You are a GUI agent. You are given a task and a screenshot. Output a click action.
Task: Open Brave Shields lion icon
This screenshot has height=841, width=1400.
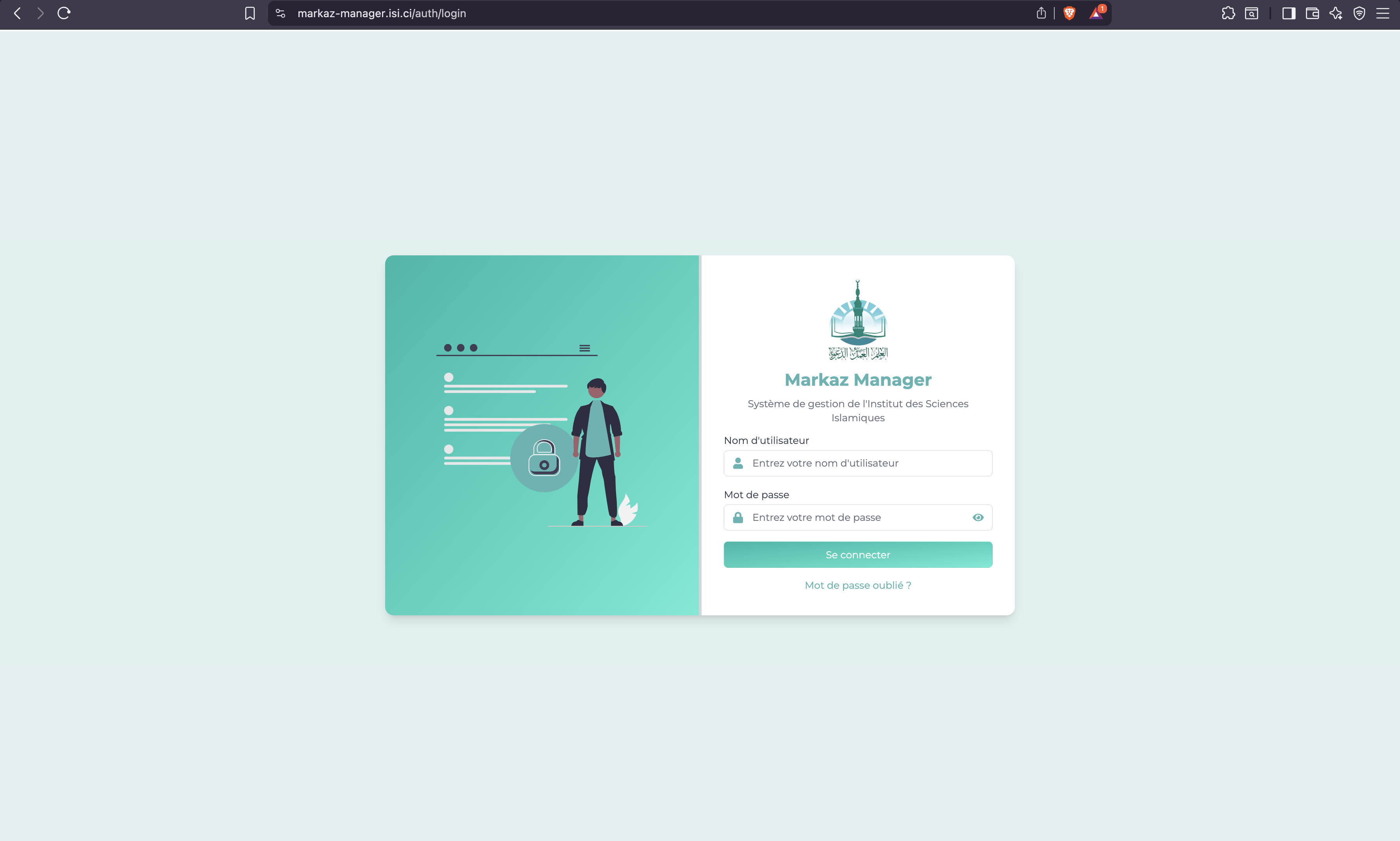[x=1069, y=13]
